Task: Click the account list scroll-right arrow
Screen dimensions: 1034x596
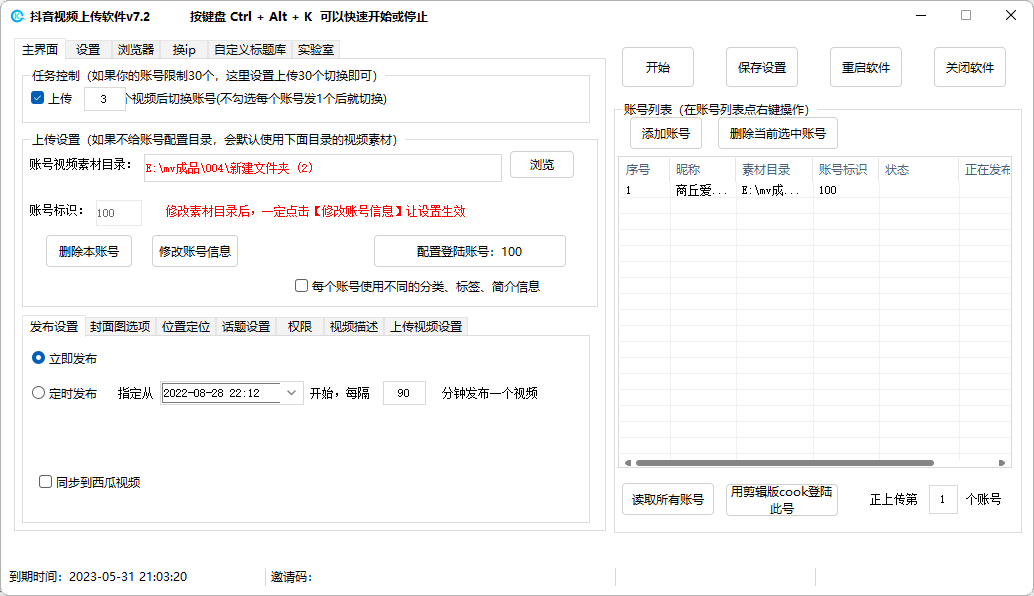Action: click(1002, 463)
